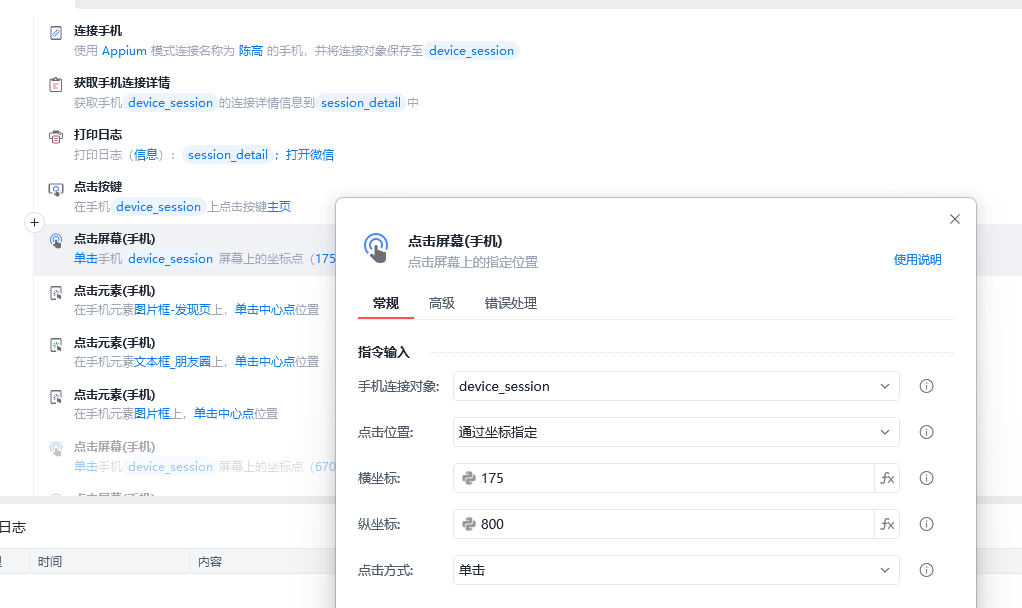This screenshot has width=1022, height=608.
Task: Click the 连接手机 step icon
Action: [56, 33]
